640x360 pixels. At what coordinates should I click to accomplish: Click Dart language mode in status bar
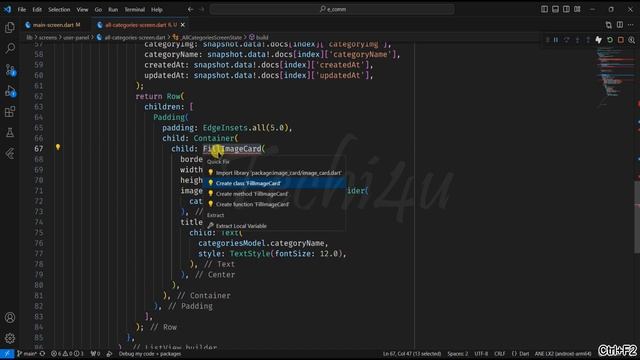520,353
